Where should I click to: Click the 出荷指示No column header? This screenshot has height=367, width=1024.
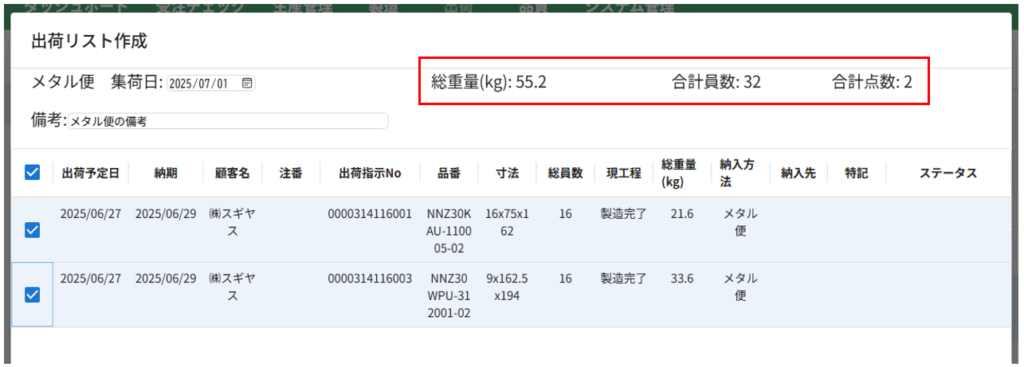click(x=370, y=173)
